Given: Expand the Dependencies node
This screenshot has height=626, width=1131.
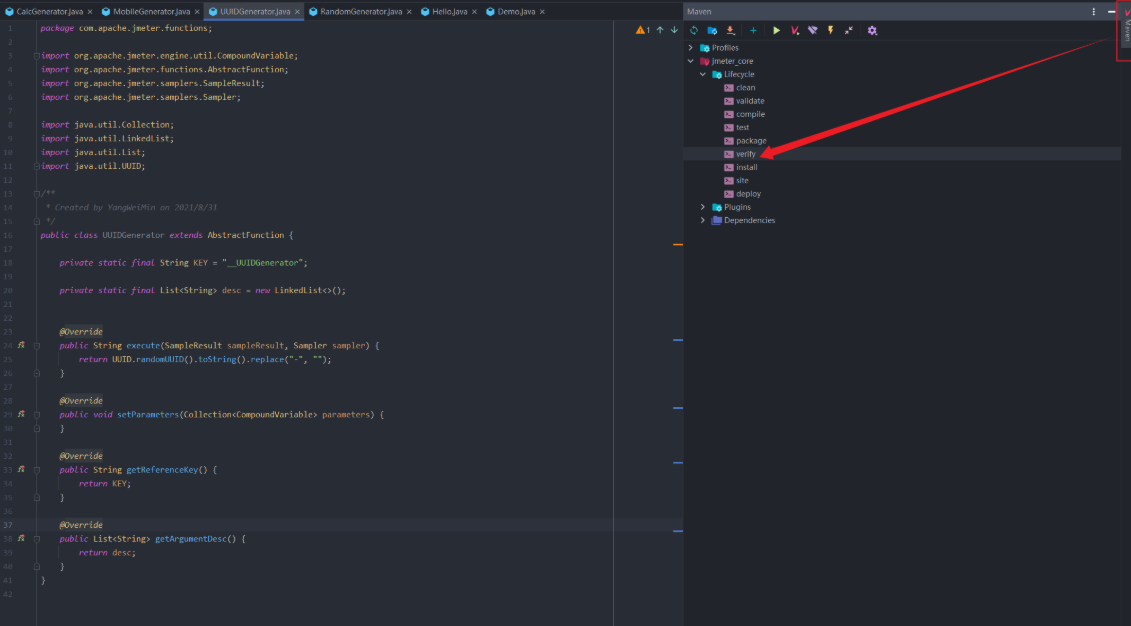Looking at the screenshot, I should click(703, 221).
